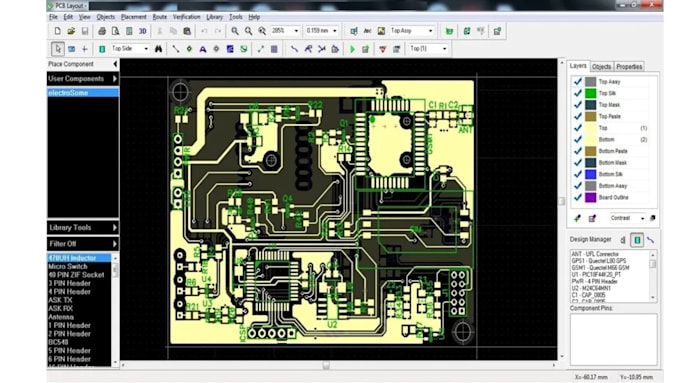Select the Copper Pour tool

click(x=230, y=49)
